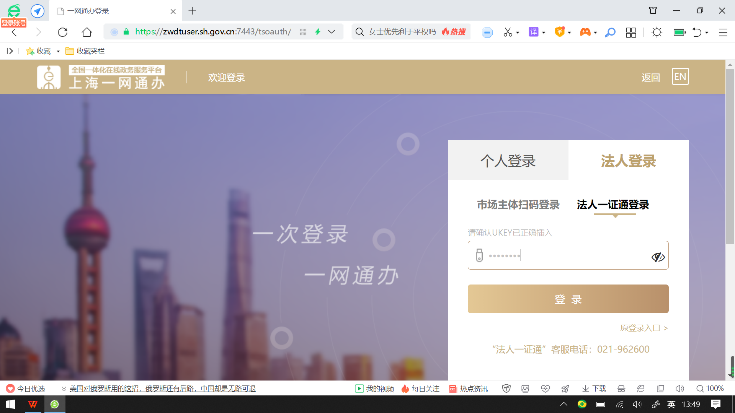The image size is (735, 413).
Task: Click the green lock security icon
Action: [126, 32]
